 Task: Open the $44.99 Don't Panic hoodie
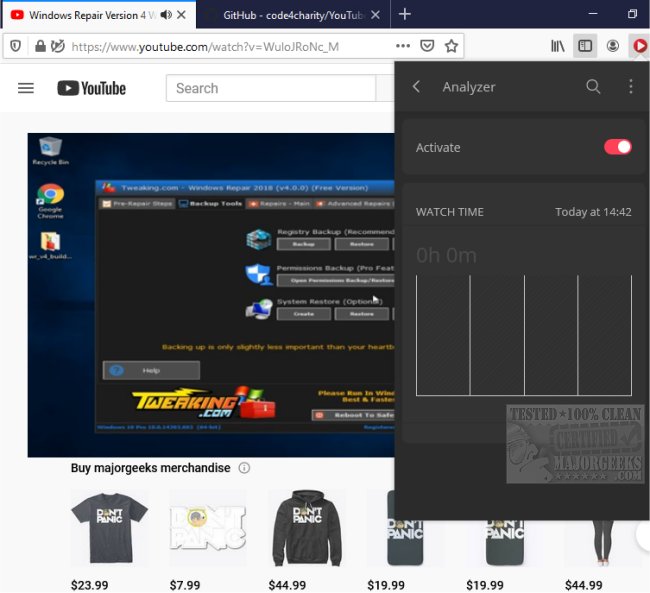pos(307,528)
